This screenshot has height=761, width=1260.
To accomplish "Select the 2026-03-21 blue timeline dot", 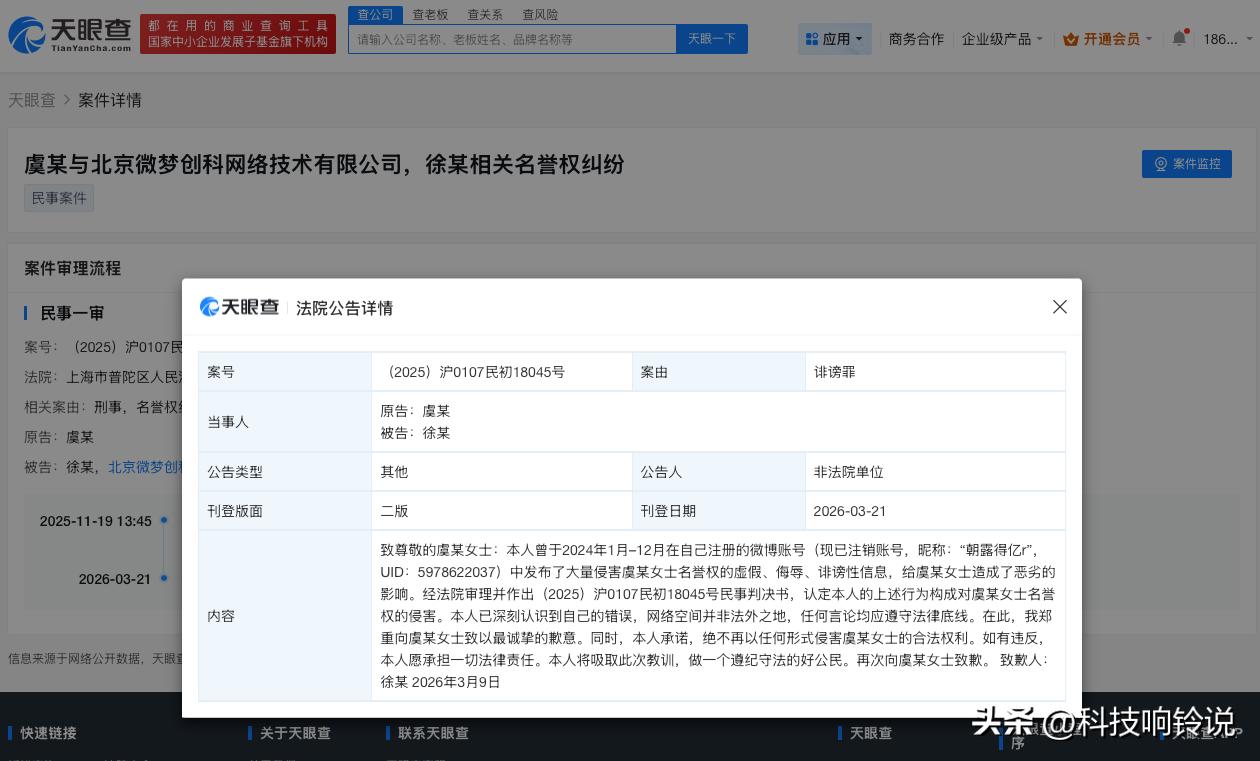I will tap(163, 579).
